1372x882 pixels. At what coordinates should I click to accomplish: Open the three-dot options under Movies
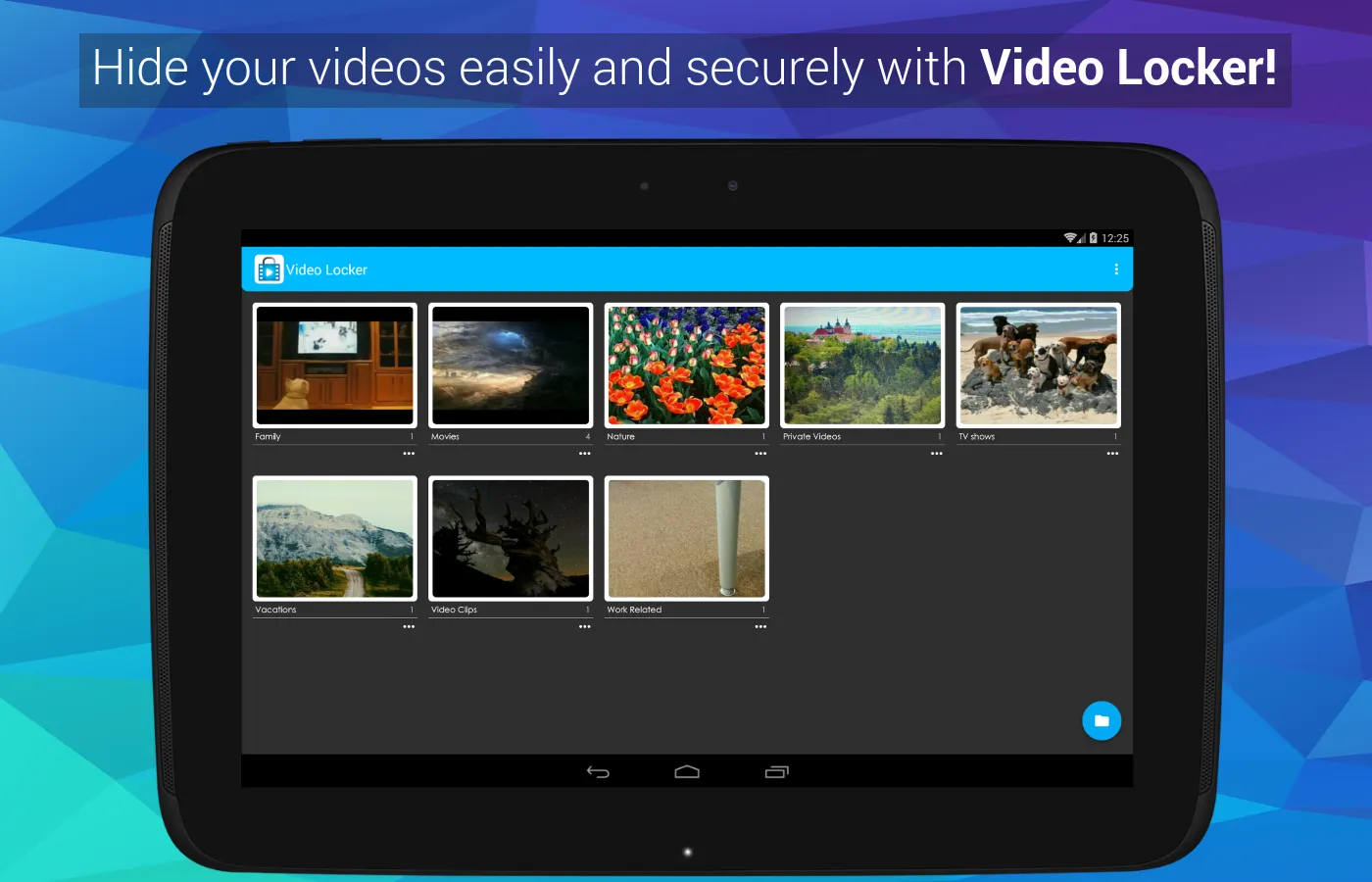[x=584, y=453]
